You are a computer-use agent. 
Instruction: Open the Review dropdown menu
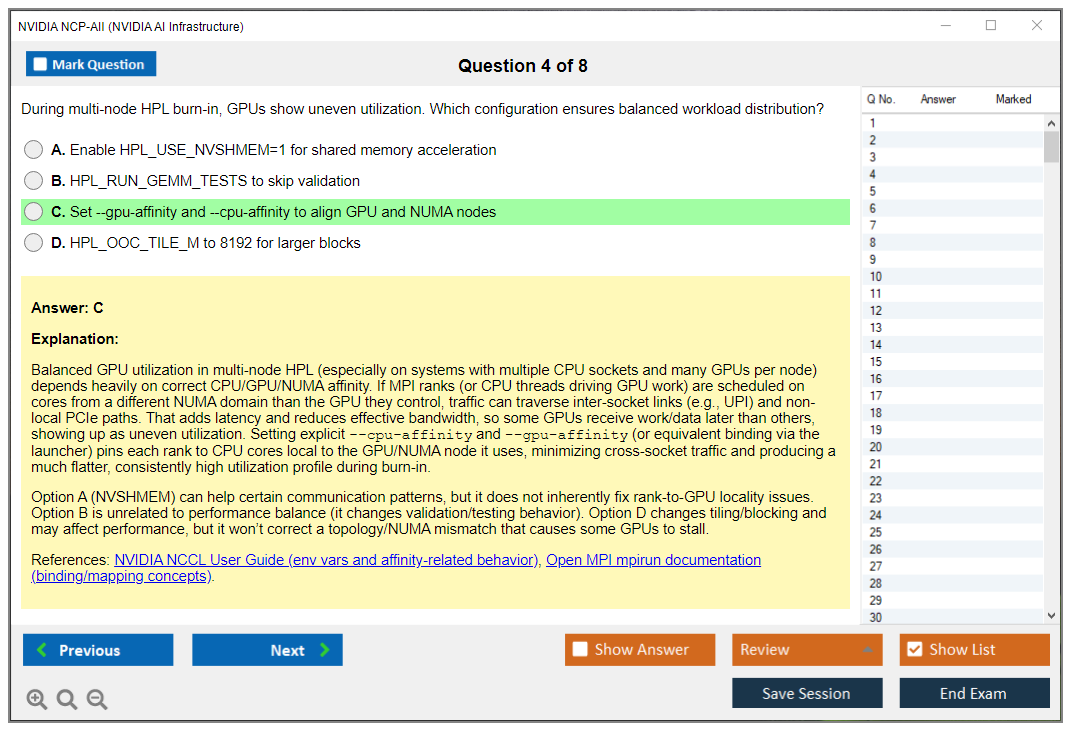(807, 650)
